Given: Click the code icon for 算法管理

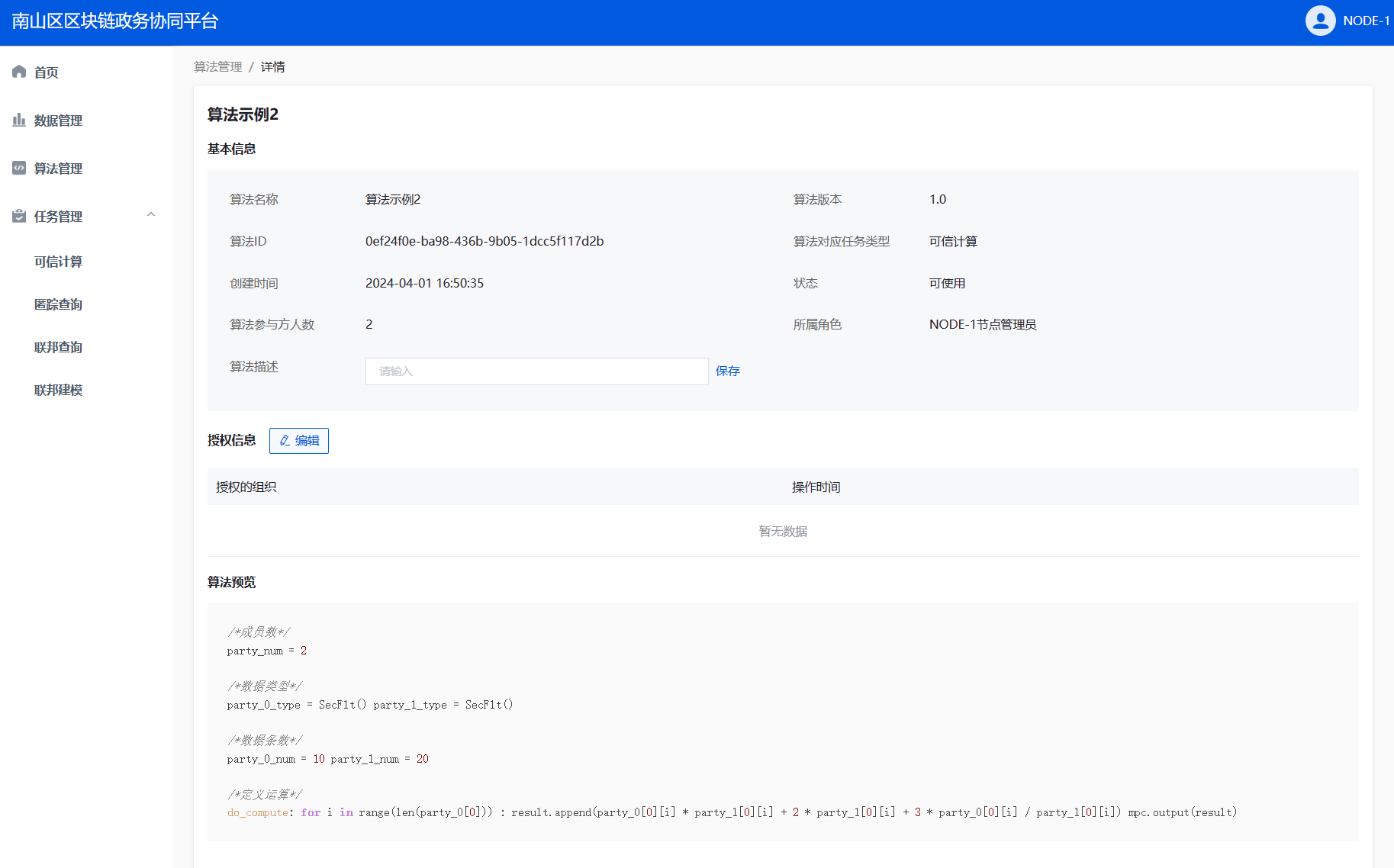Looking at the screenshot, I should (x=19, y=168).
